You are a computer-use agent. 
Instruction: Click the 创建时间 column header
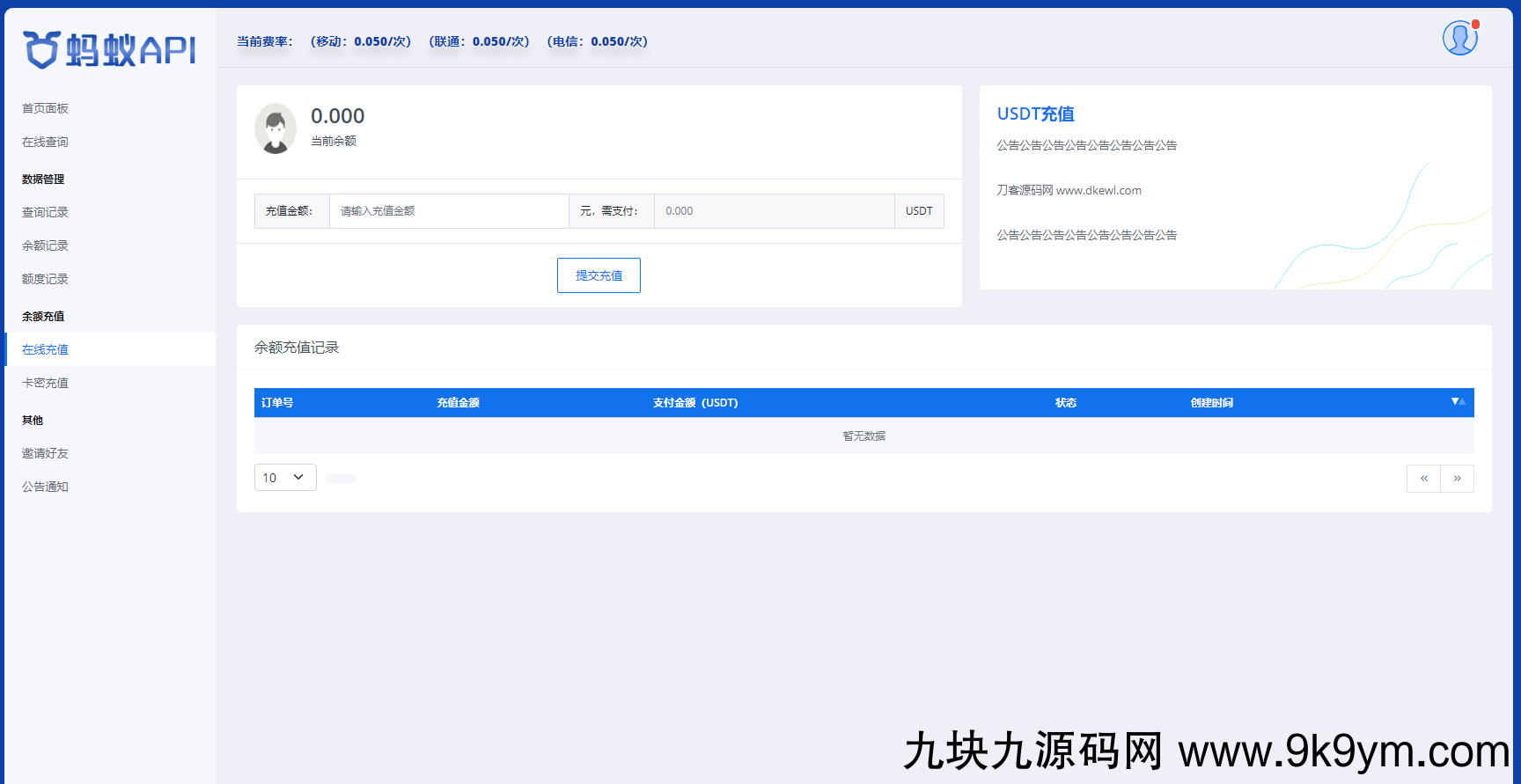(1211, 403)
